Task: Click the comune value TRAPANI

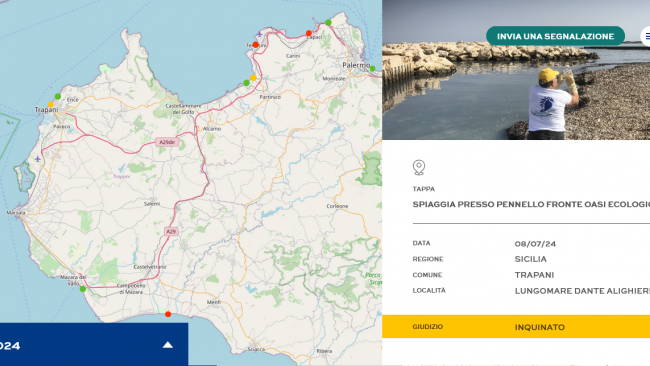Action: 534,275
